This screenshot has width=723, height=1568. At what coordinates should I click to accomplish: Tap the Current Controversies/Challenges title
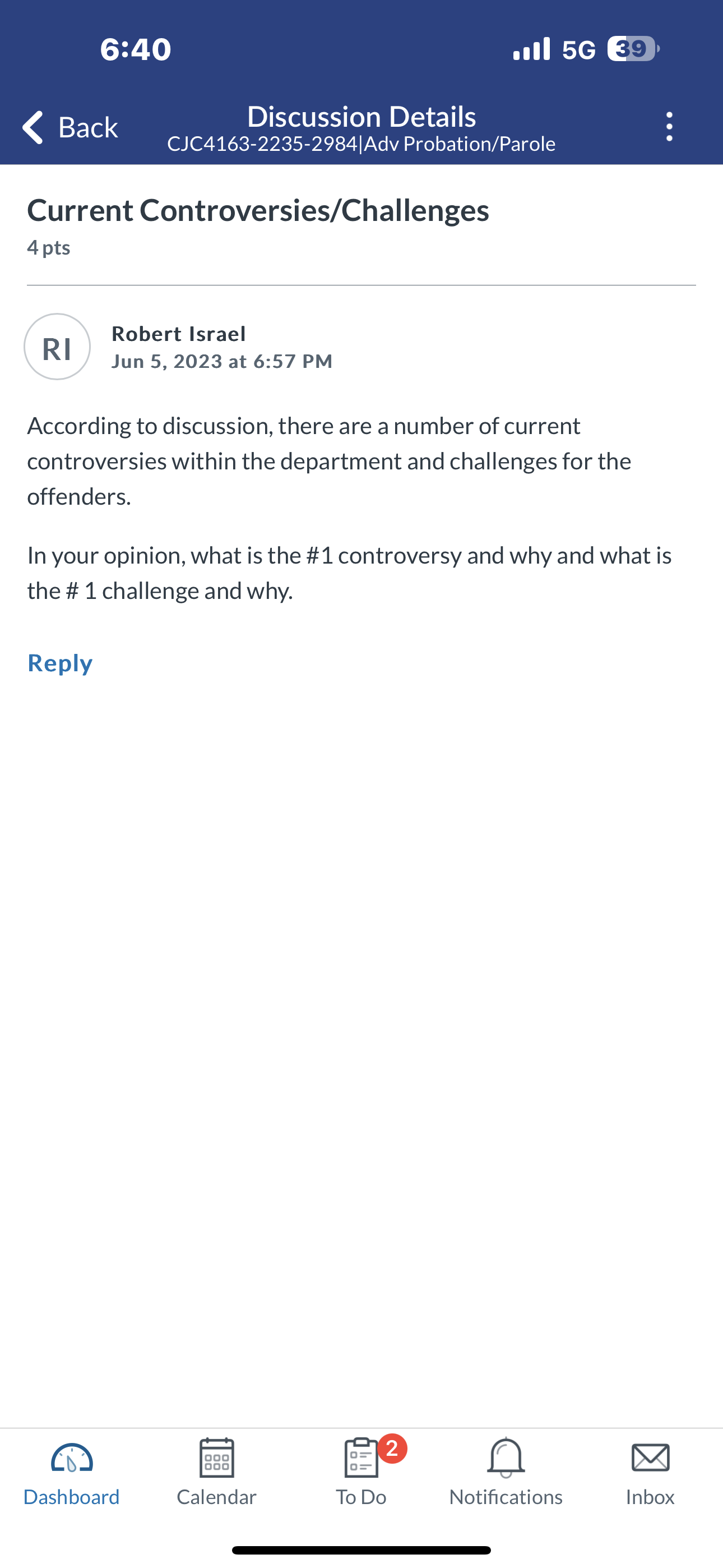coord(258,211)
